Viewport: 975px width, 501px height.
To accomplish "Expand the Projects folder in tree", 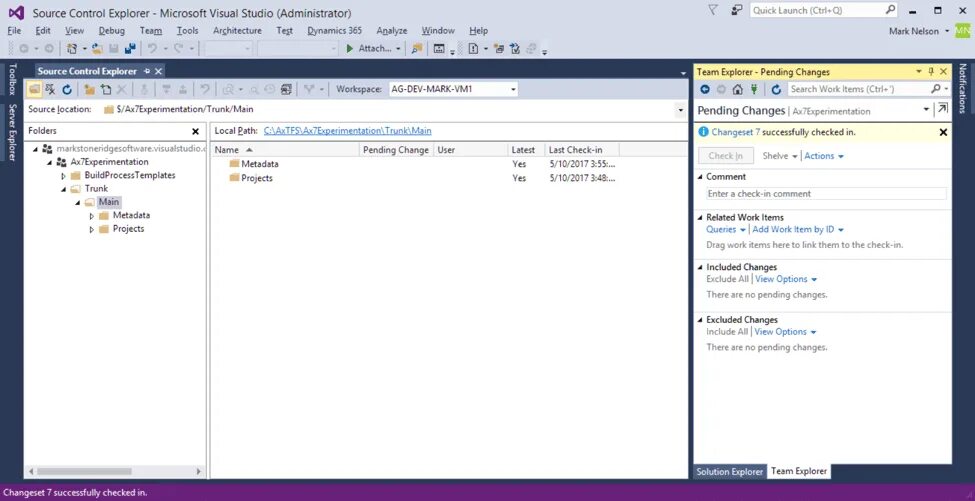I will click(x=92, y=229).
